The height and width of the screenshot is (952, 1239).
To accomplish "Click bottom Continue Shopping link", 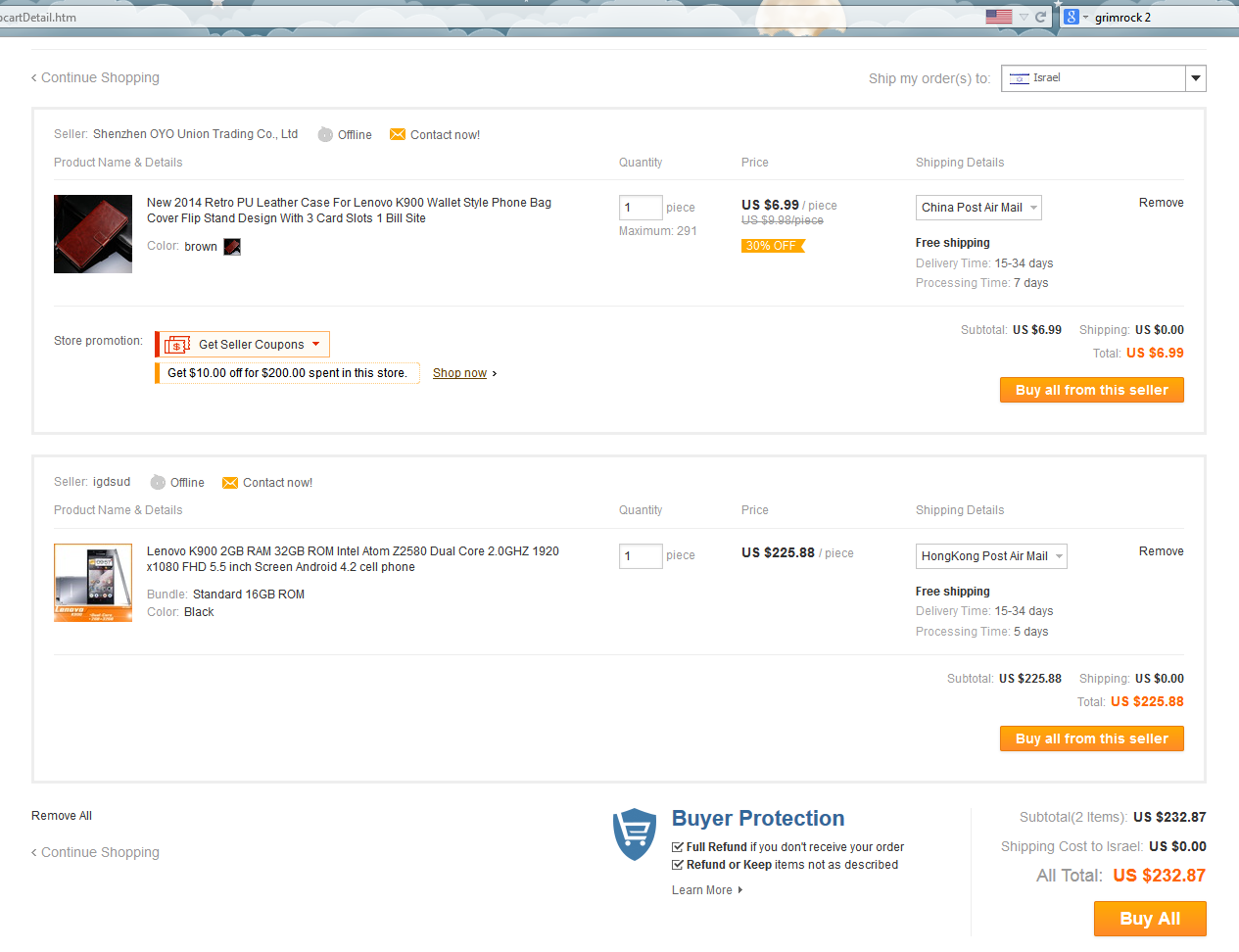I will tap(95, 852).
